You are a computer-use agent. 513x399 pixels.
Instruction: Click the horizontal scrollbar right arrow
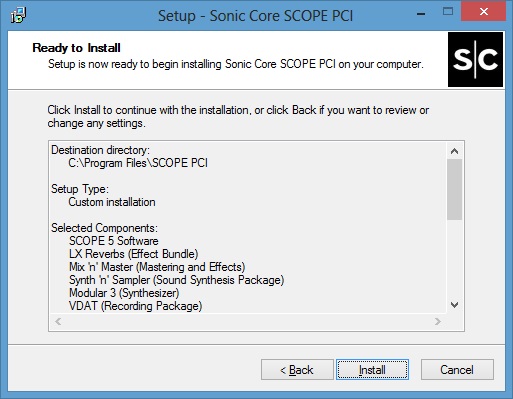coord(438,321)
